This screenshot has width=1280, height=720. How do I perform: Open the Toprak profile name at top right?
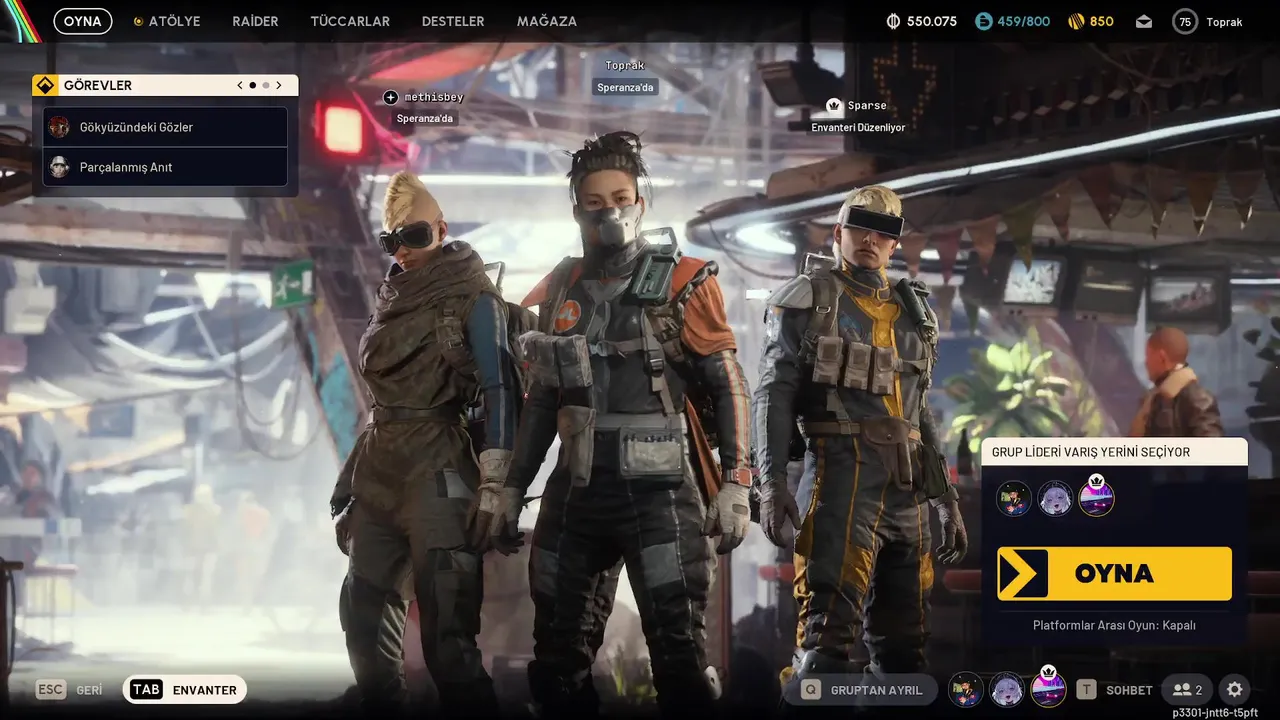click(1225, 21)
